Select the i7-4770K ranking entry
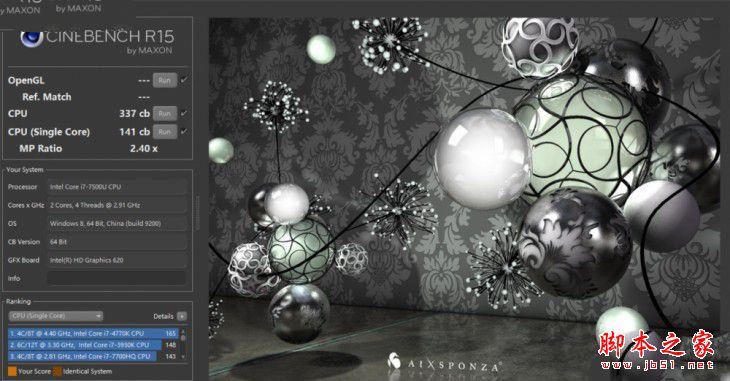This screenshot has height=381, width=730. tap(93, 333)
